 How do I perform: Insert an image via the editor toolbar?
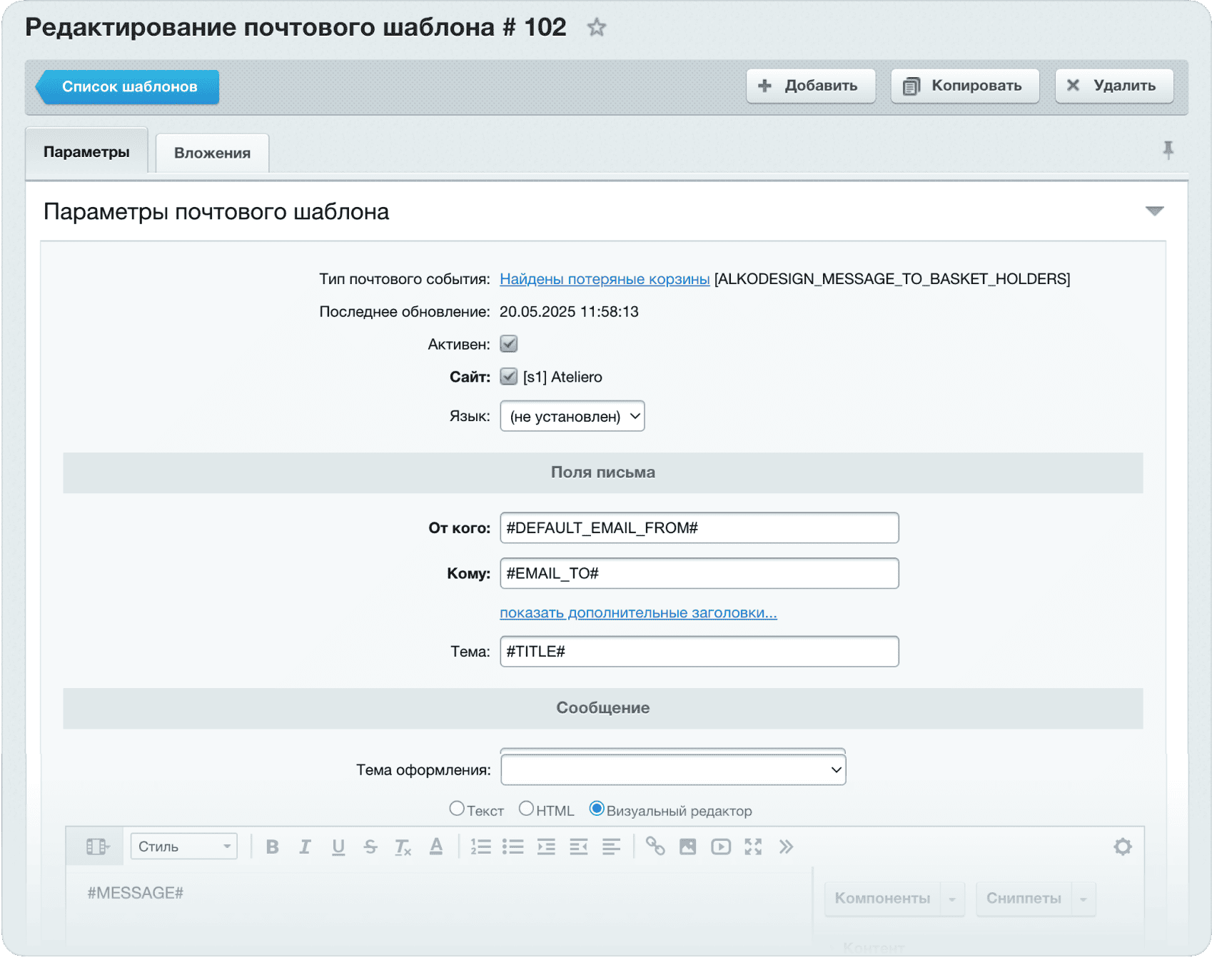coord(687,847)
